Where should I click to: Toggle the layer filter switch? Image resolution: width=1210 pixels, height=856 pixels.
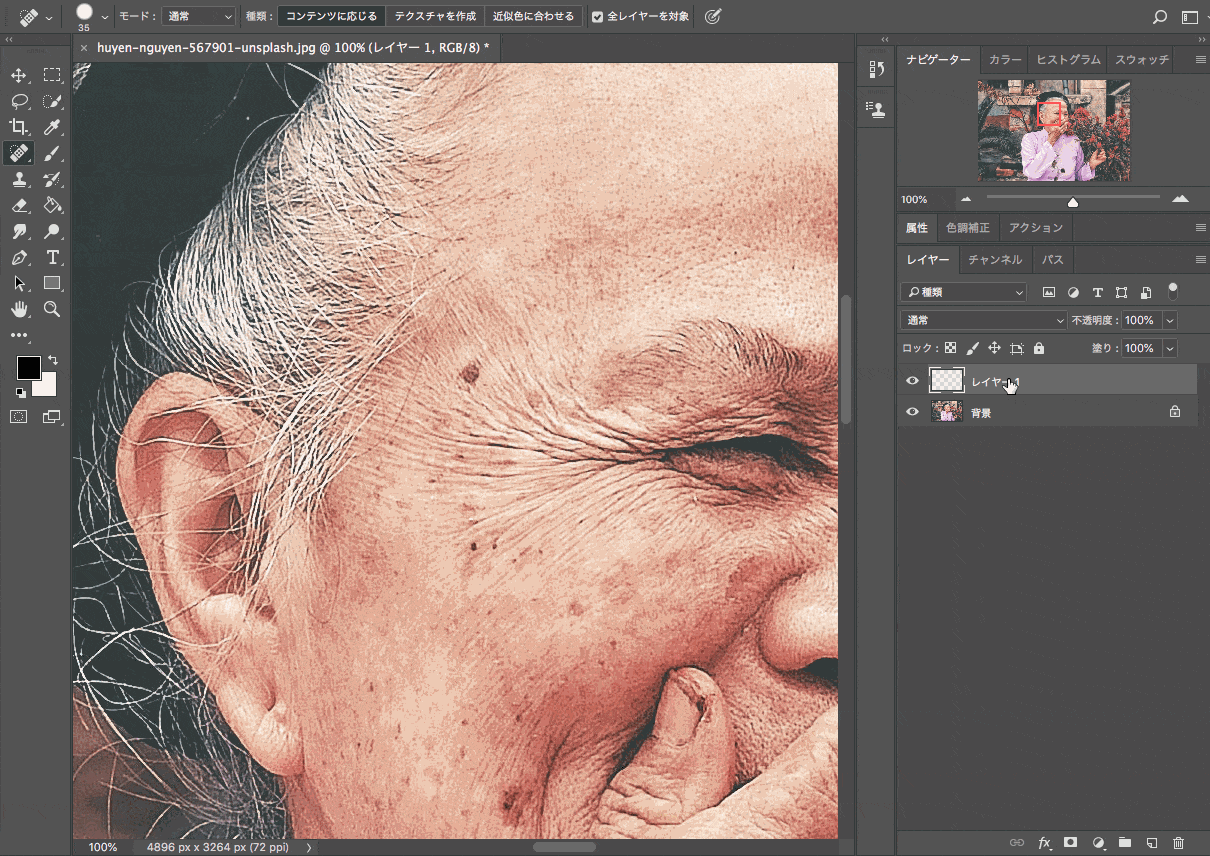click(1173, 291)
